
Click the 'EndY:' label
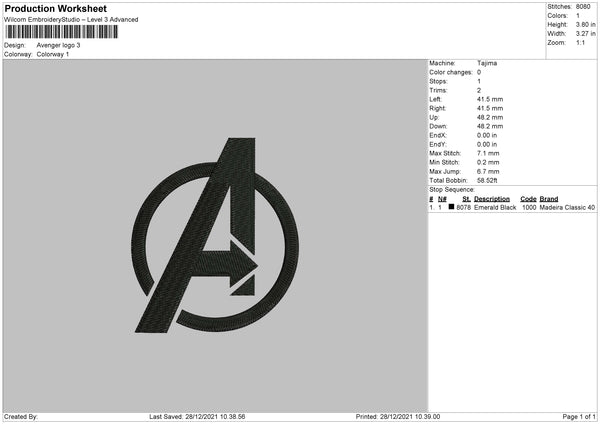click(x=438, y=144)
